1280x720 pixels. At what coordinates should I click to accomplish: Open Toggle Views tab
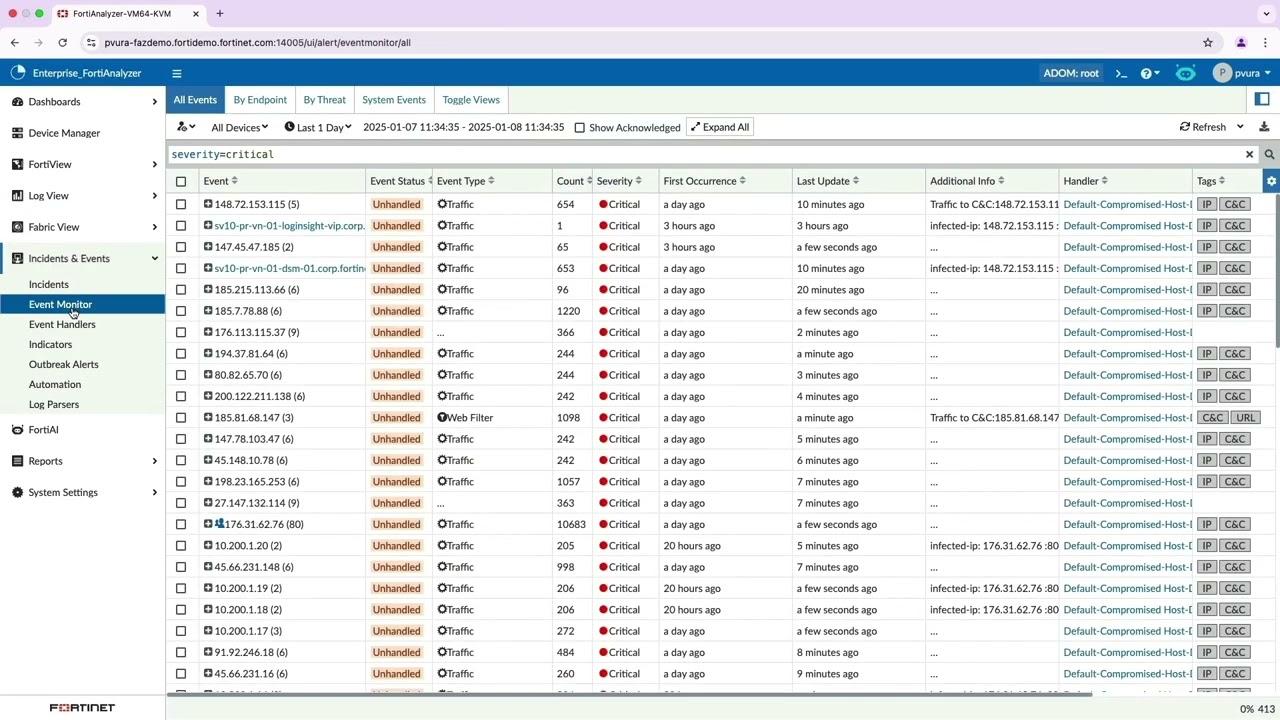point(471,100)
